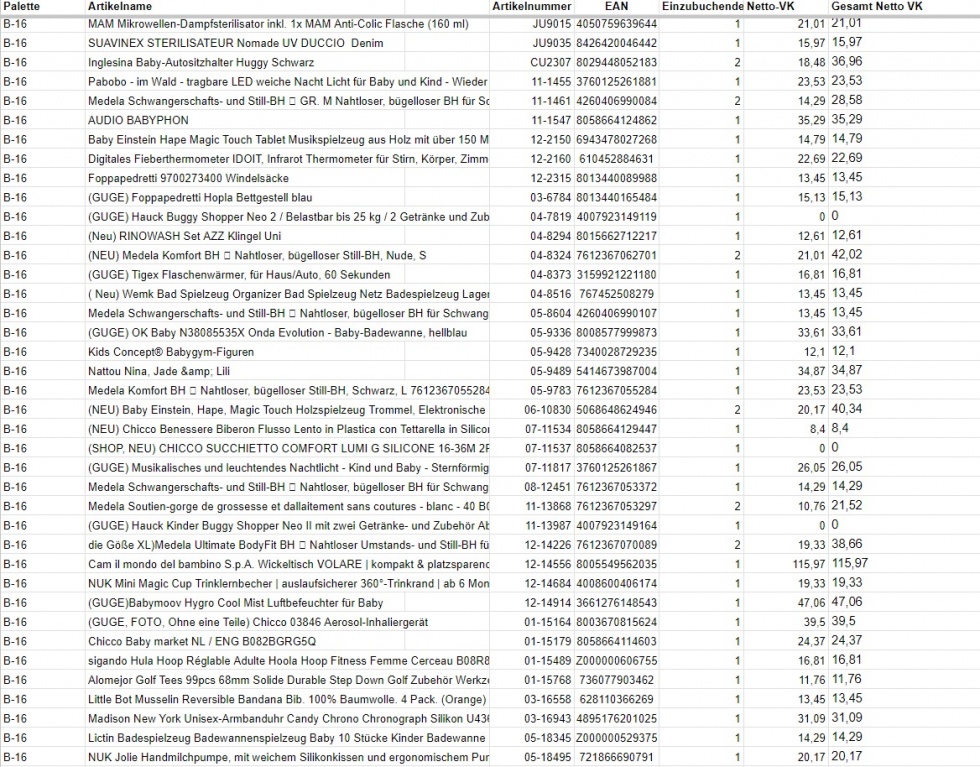Select the "EAN" column header

tap(616, 6)
